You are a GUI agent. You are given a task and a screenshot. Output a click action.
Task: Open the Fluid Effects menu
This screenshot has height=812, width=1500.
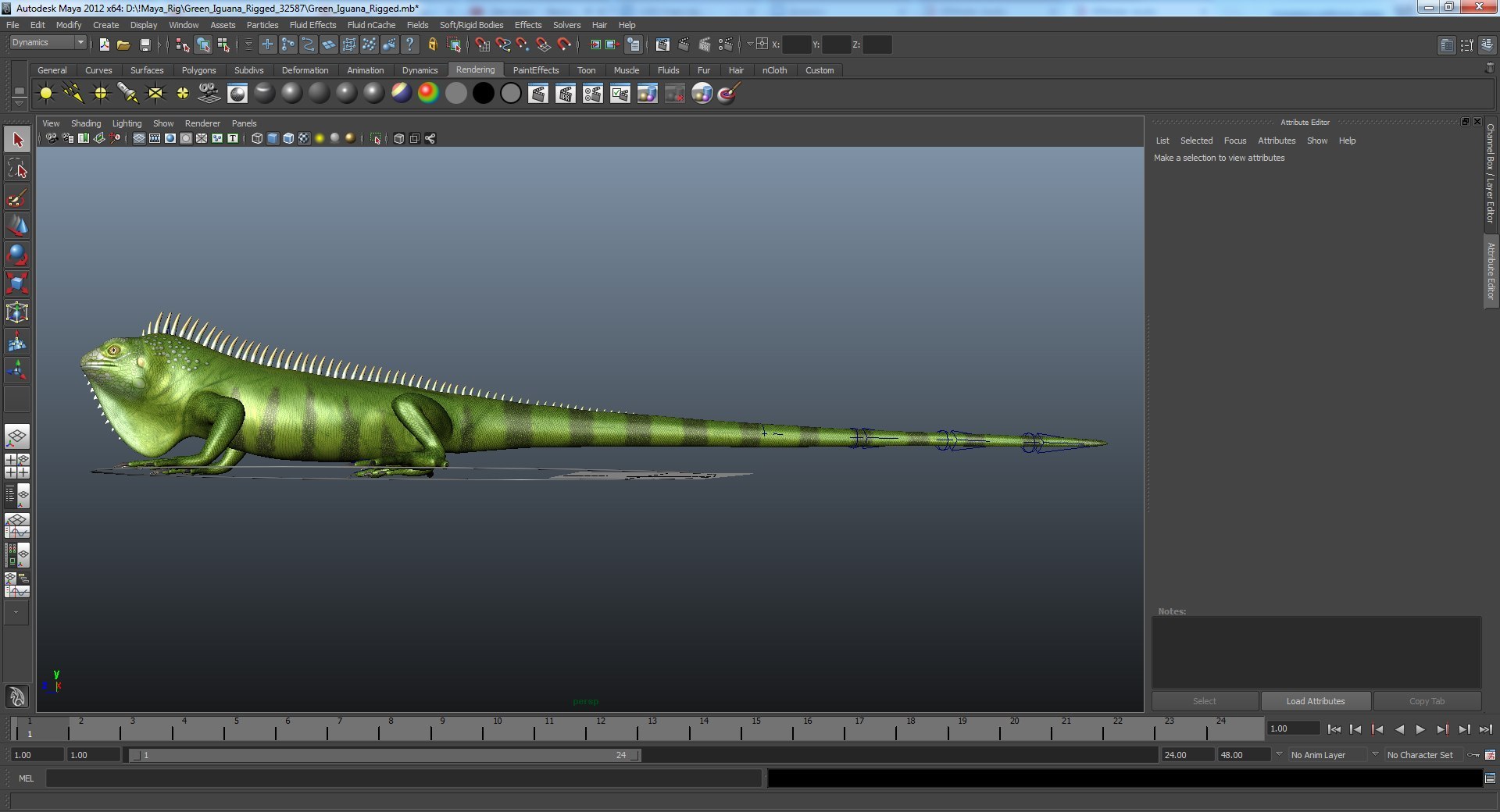(x=312, y=25)
